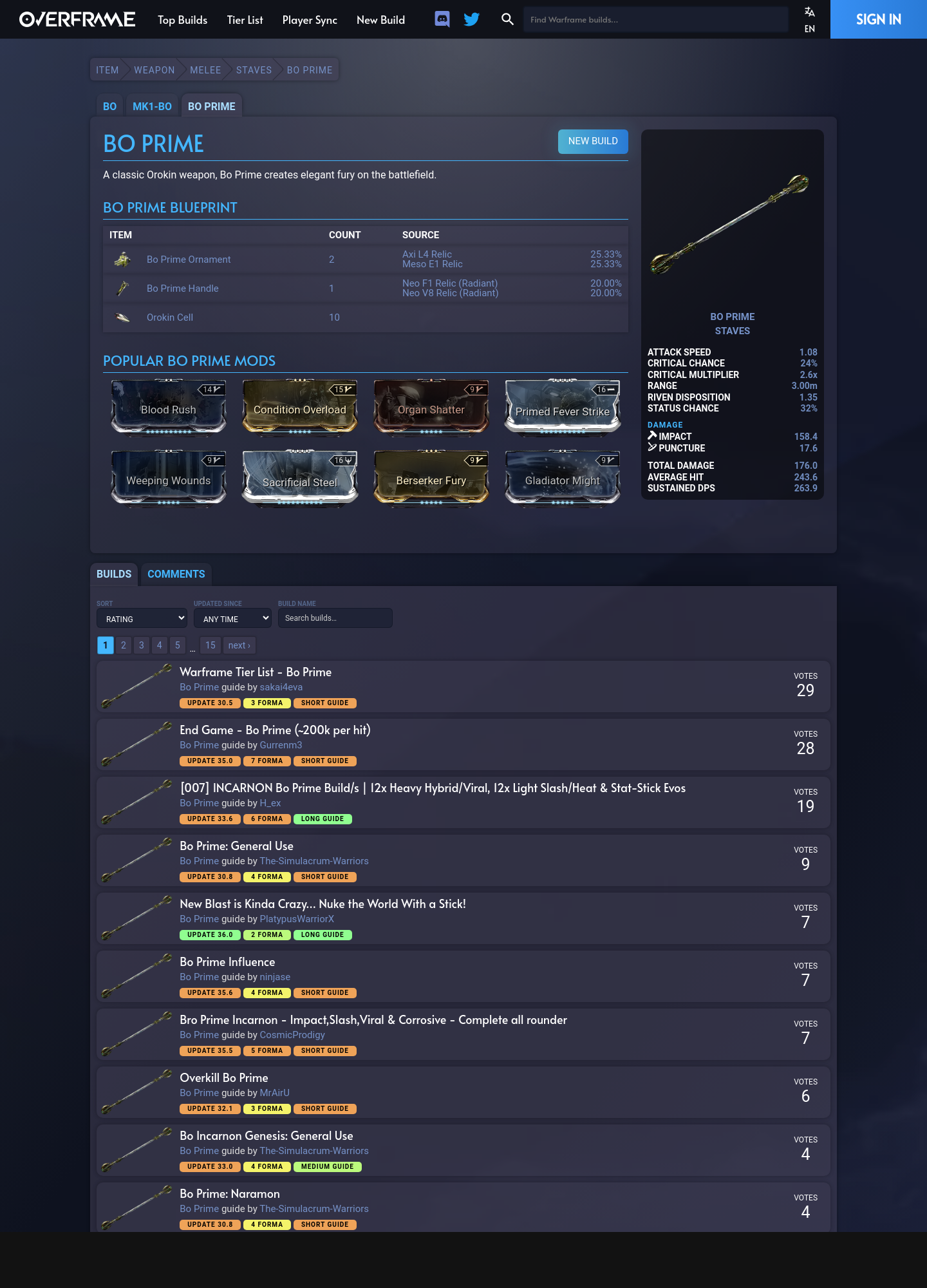This screenshot has height=1288, width=927.
Task: Go to the MELEE breadcrumb
Action: (x=205, y=70)
